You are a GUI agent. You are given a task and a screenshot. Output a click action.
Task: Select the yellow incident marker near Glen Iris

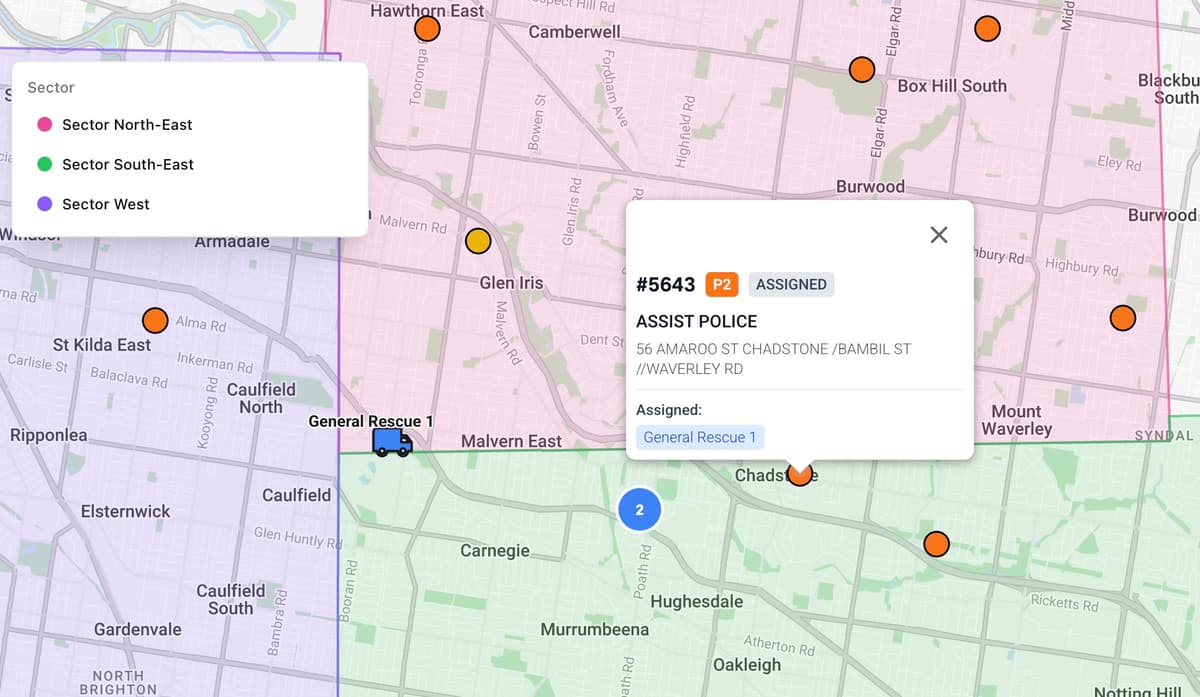[478, 241]
